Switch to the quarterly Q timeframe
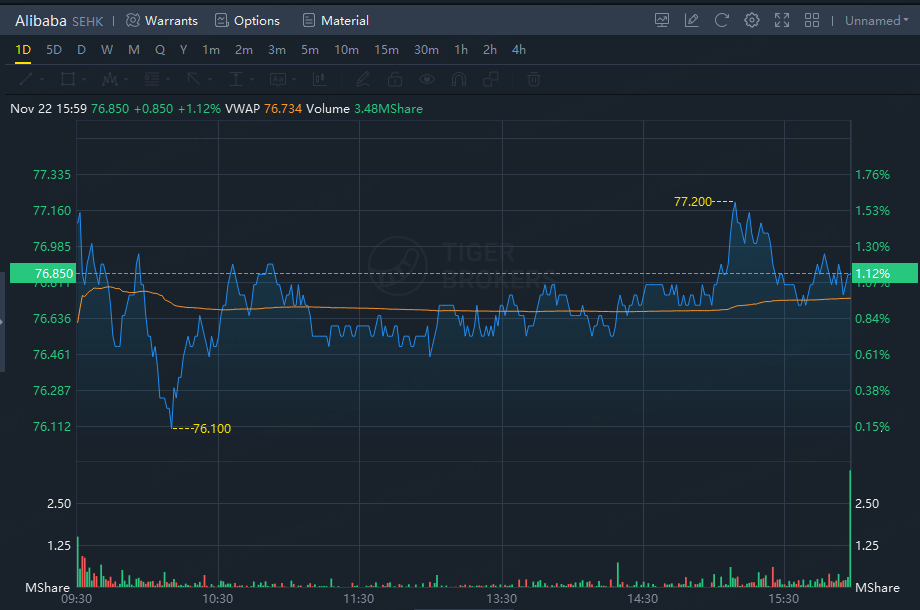 (160, 50)
